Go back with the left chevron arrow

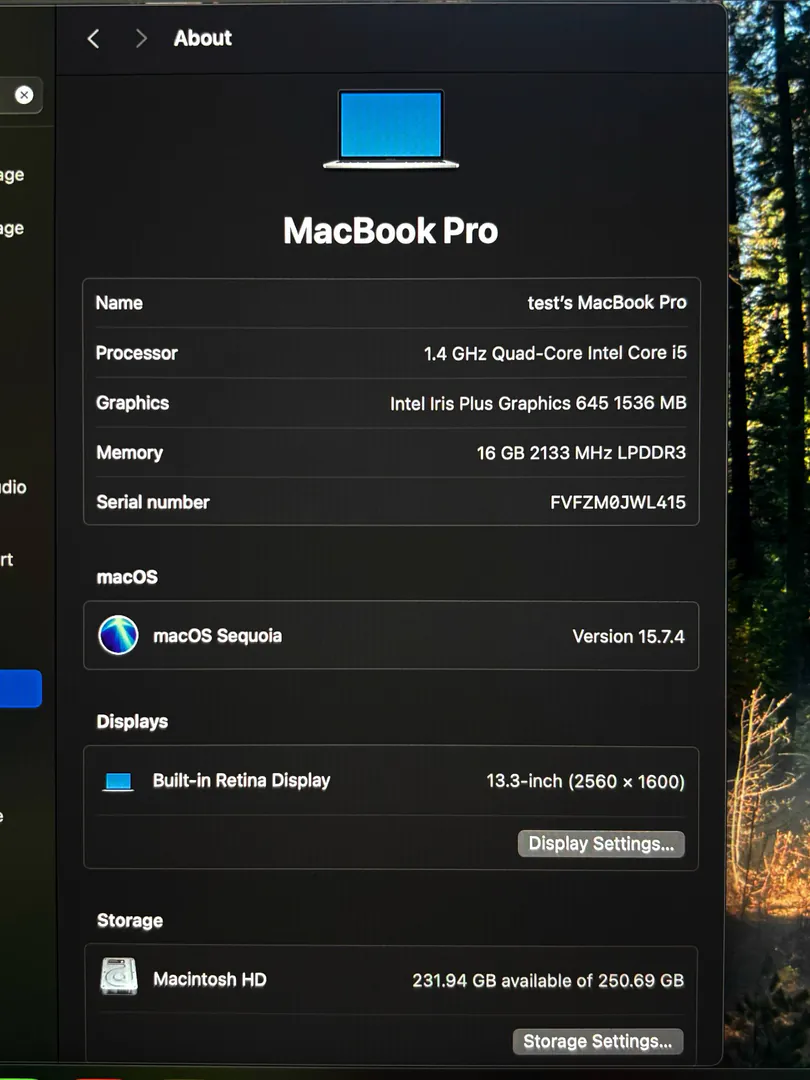click(94, 39)
